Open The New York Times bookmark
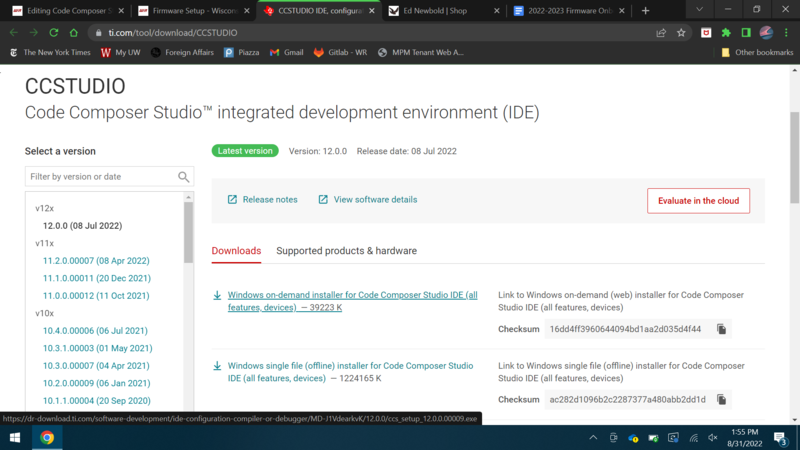Screen dimensions: 800x450 coord(50,52)
